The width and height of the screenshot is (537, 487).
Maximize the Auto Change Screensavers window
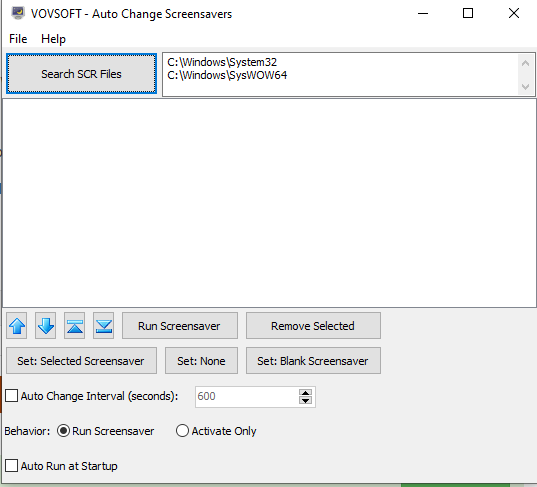468,13
